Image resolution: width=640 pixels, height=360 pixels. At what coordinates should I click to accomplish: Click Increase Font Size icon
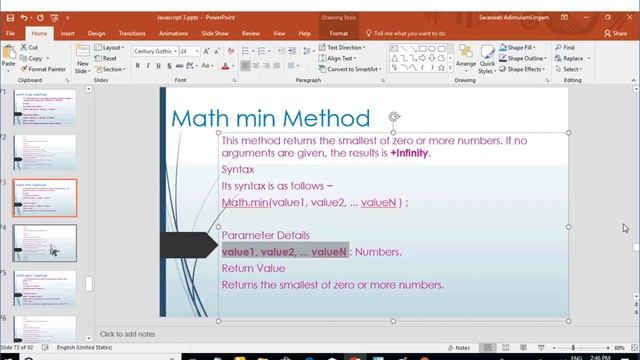pos(207,51)
